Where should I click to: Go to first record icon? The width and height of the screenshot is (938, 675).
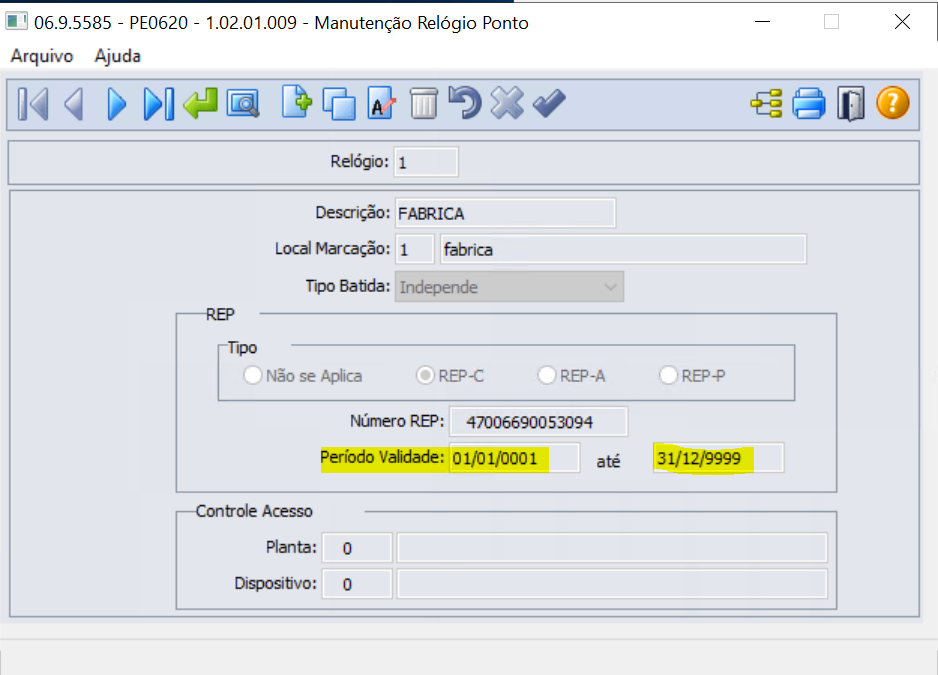click(x=33, y=104)
